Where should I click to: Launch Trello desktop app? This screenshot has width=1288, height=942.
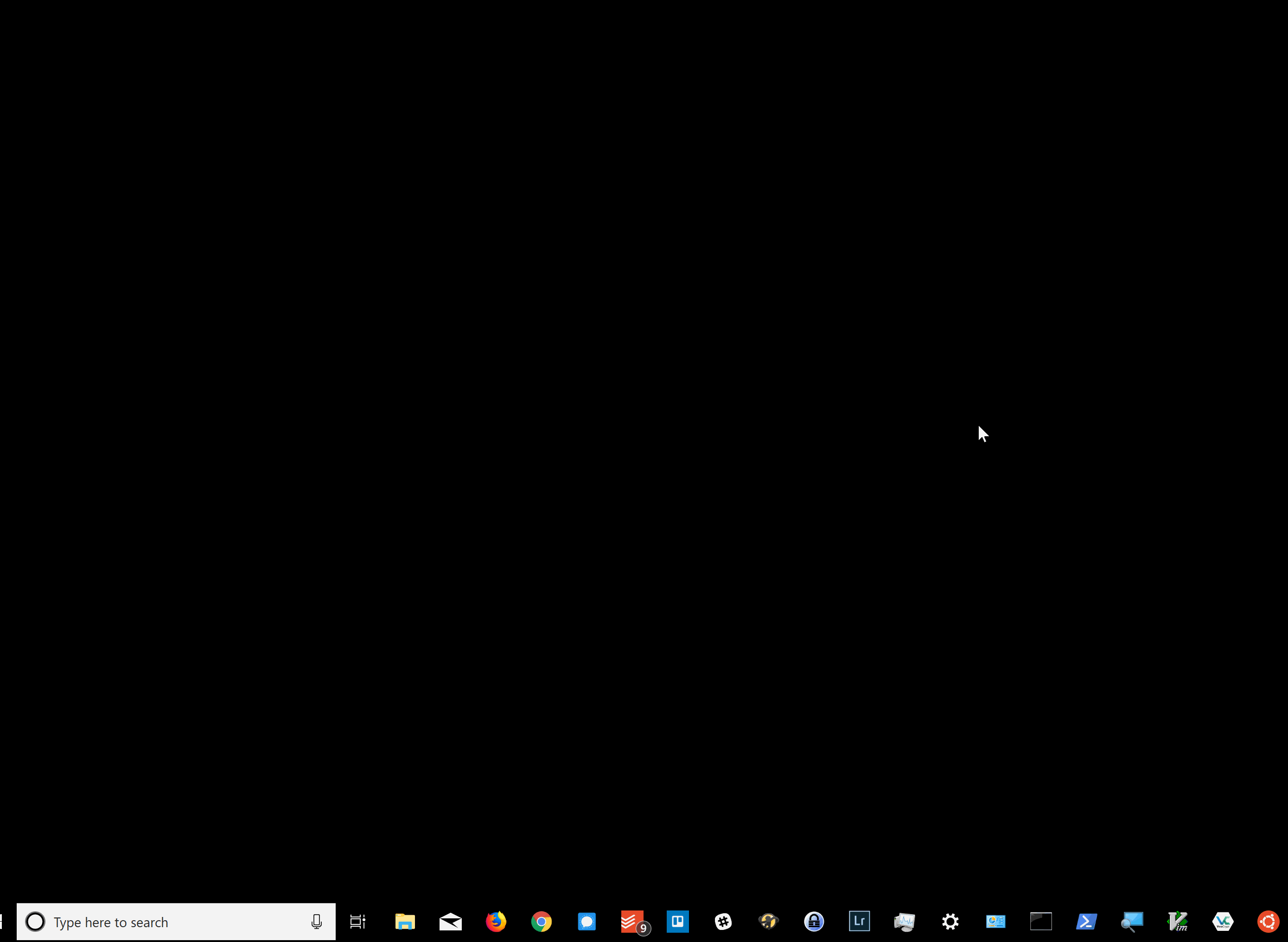pyautogui.click(x=677, y=921)
